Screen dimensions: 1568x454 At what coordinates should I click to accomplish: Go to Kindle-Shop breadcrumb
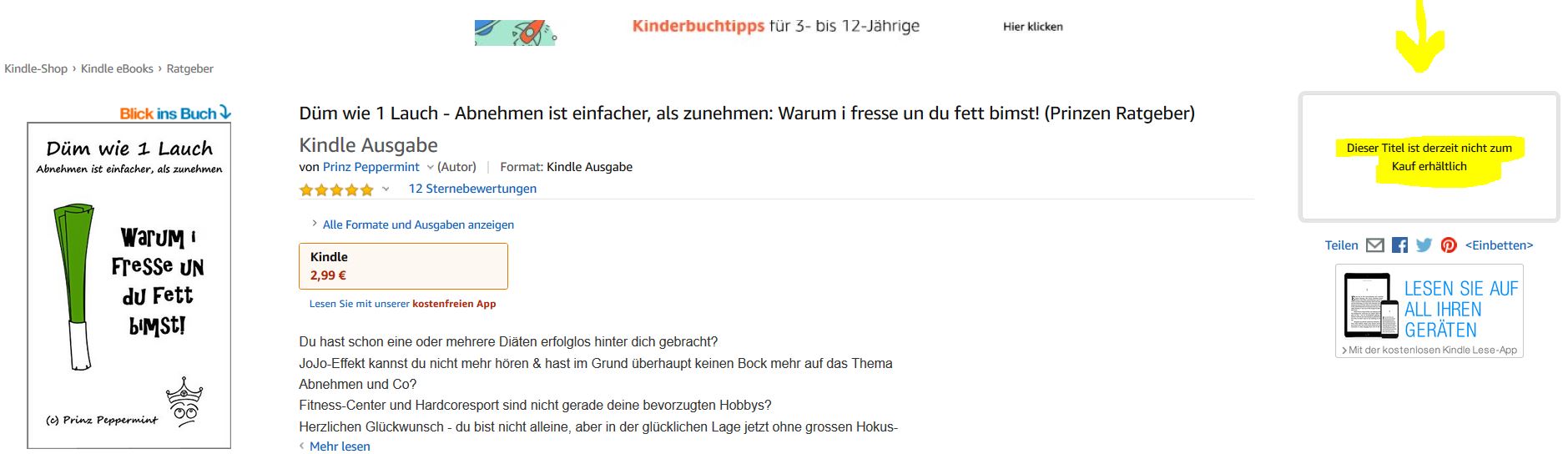36,68
